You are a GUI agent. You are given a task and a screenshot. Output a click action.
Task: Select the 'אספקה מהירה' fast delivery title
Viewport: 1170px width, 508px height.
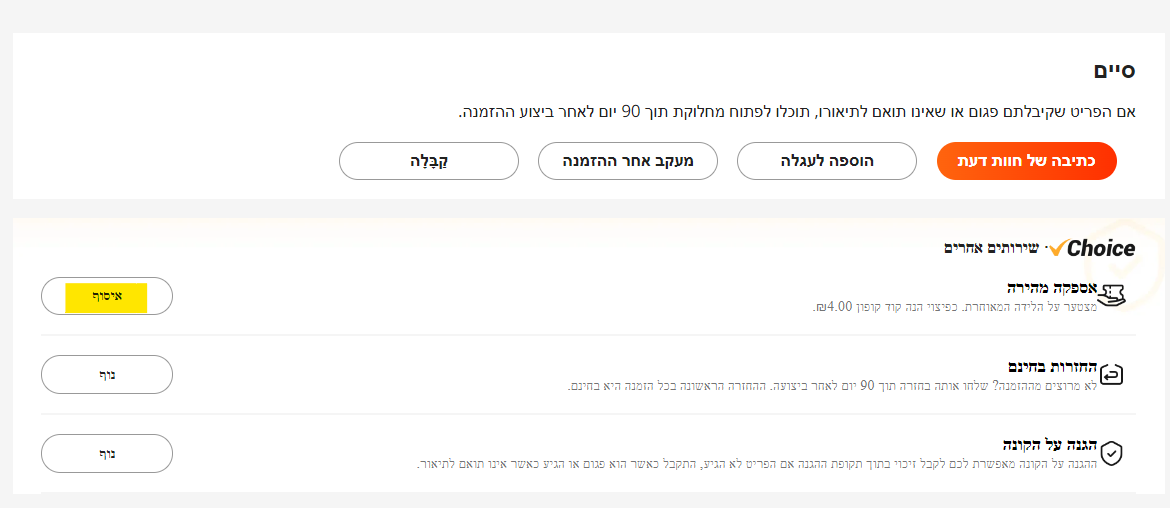pyautogui.click(x=1052, y=288)
